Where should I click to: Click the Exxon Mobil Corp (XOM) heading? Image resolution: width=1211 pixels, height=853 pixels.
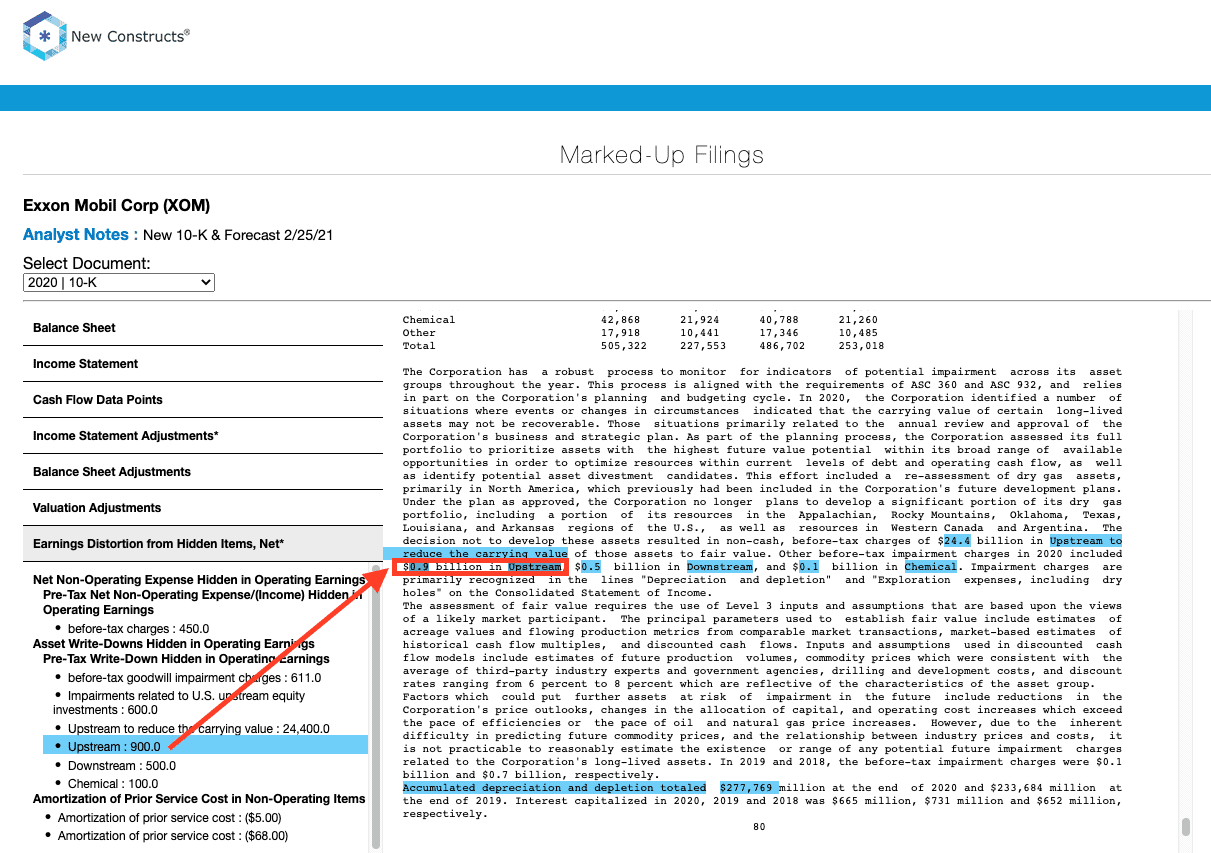[x=117, y=206]
